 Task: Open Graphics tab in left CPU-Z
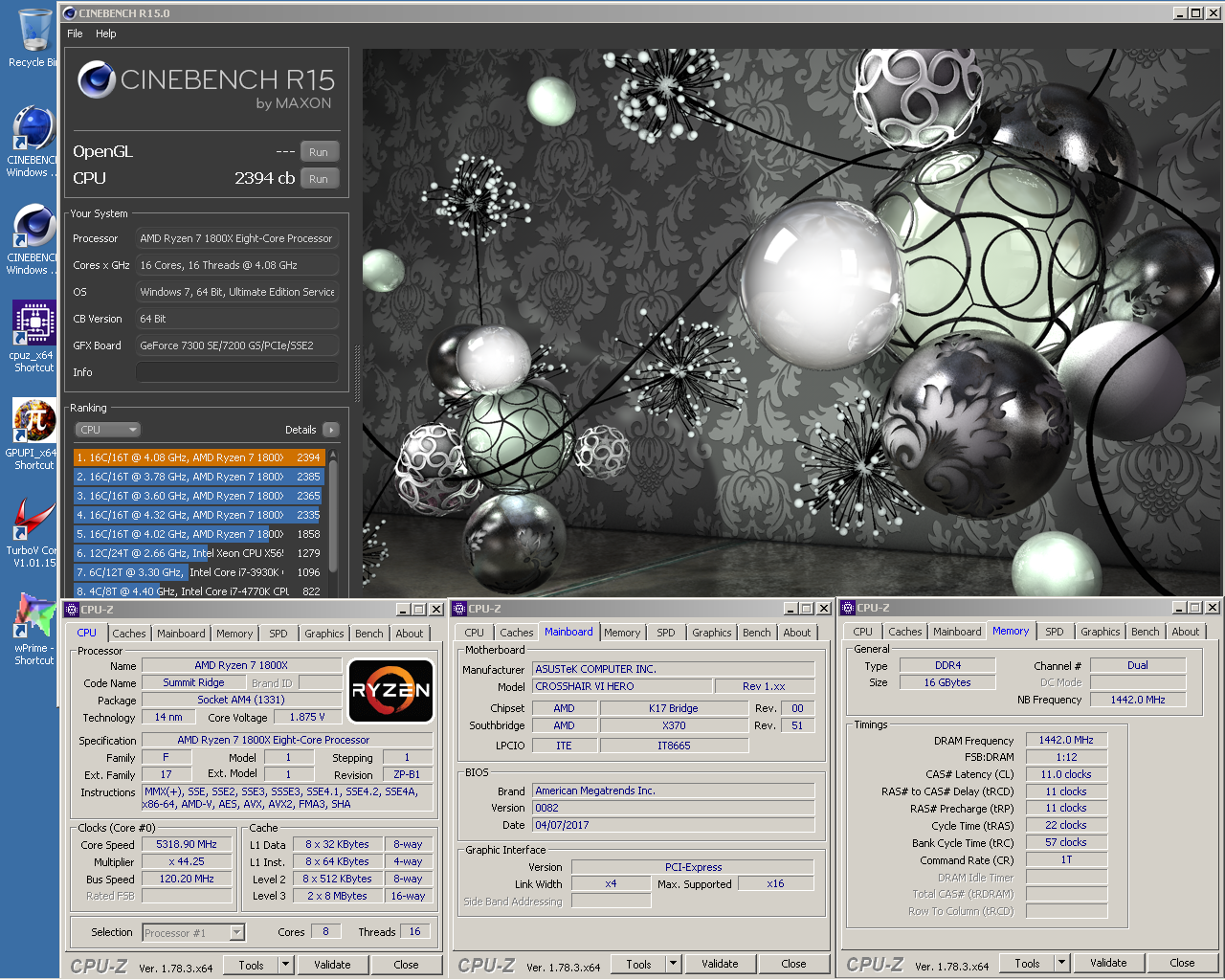coord(324,634)
